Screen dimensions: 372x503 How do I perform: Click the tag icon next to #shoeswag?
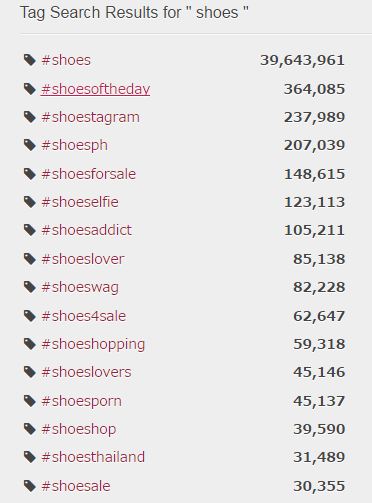pyautogui.click(x=30, y=287)
